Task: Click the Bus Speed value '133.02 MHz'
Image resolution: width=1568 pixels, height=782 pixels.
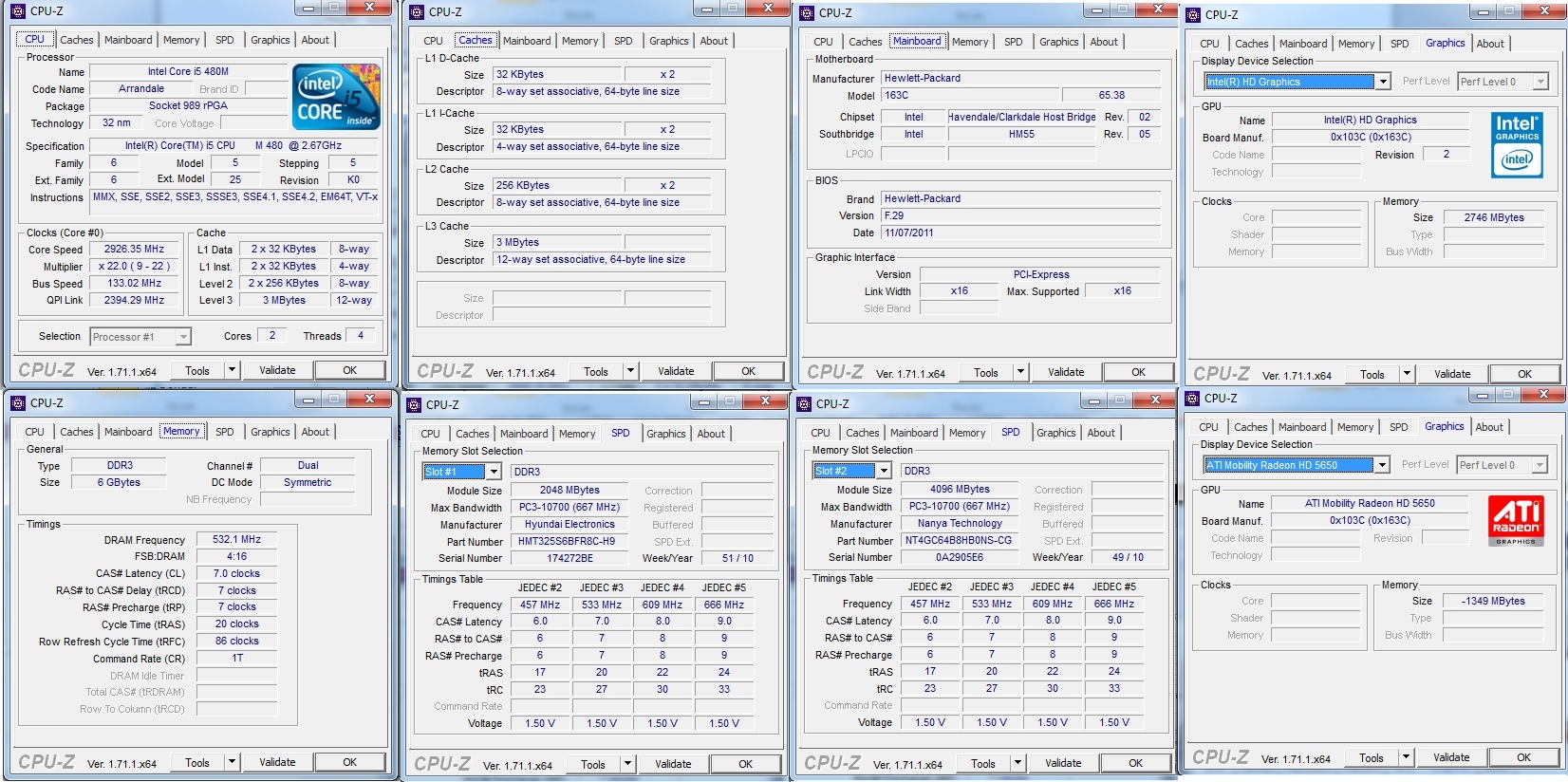Action: [x=135, y=283]
